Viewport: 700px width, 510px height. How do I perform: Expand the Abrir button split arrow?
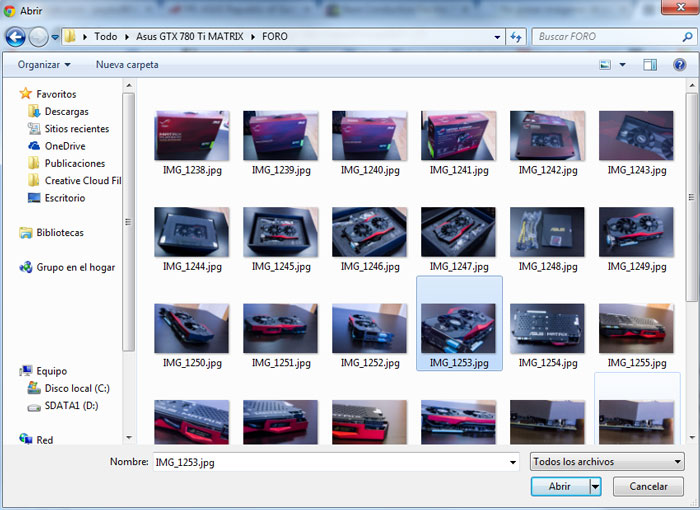596,486
